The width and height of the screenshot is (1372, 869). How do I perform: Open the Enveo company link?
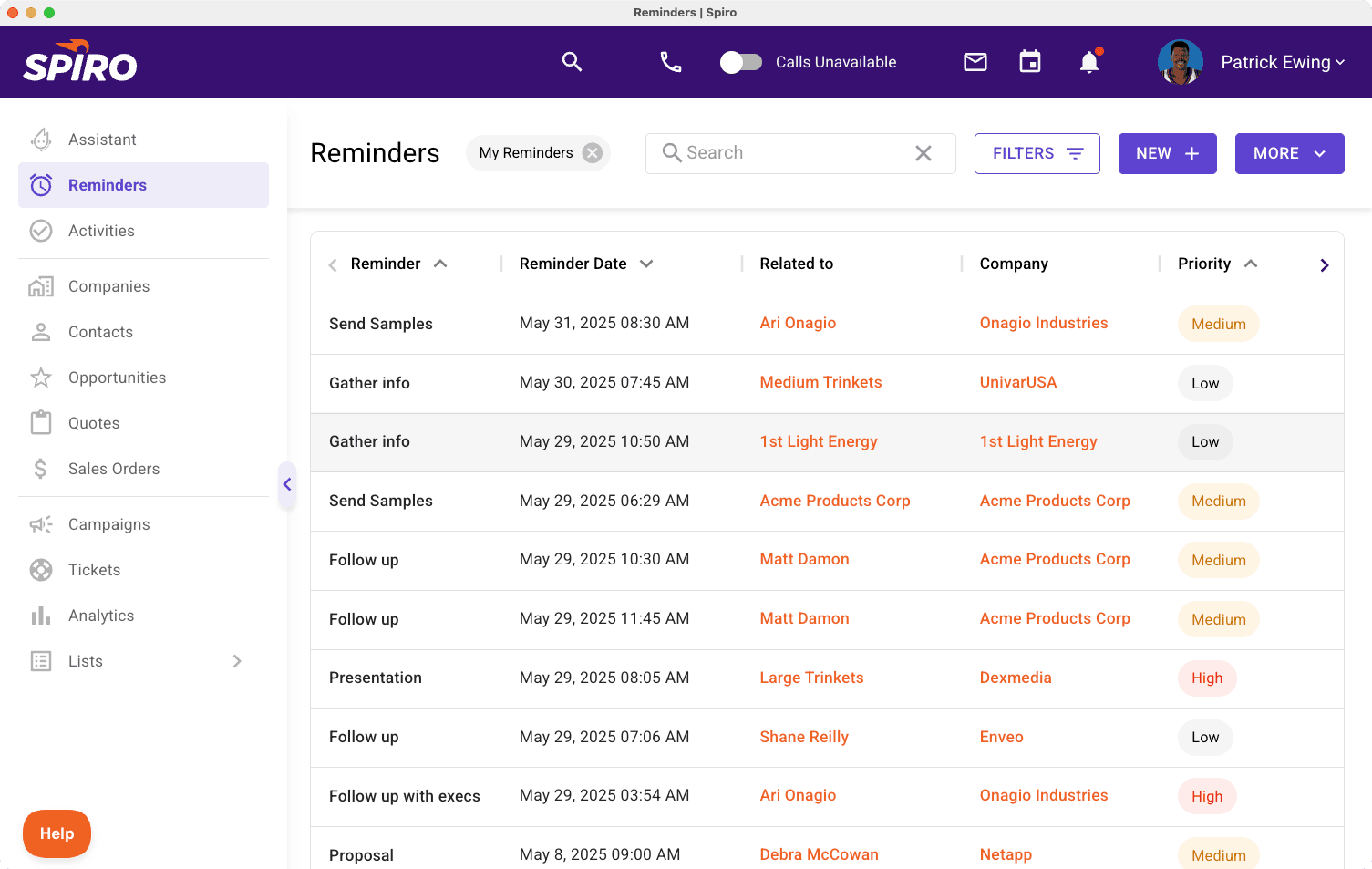pos(1001,737)
